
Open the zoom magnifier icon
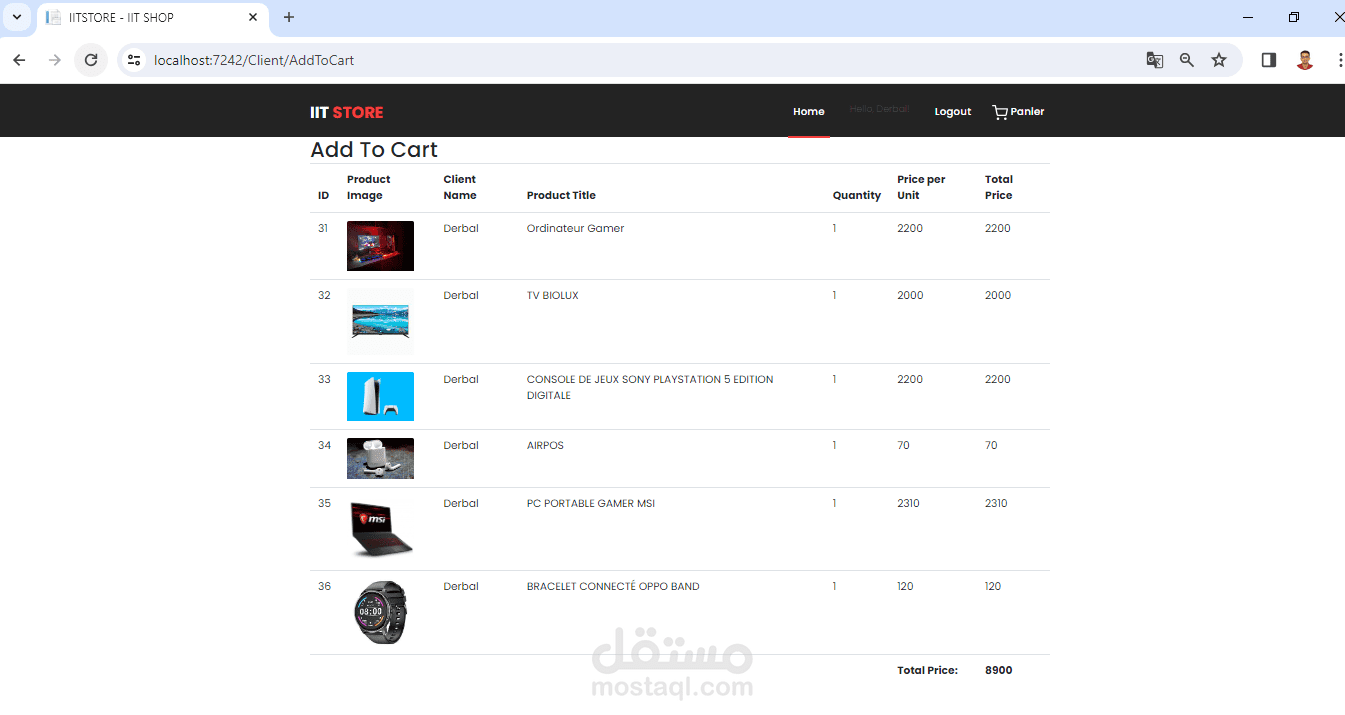tap(1187, 60)
